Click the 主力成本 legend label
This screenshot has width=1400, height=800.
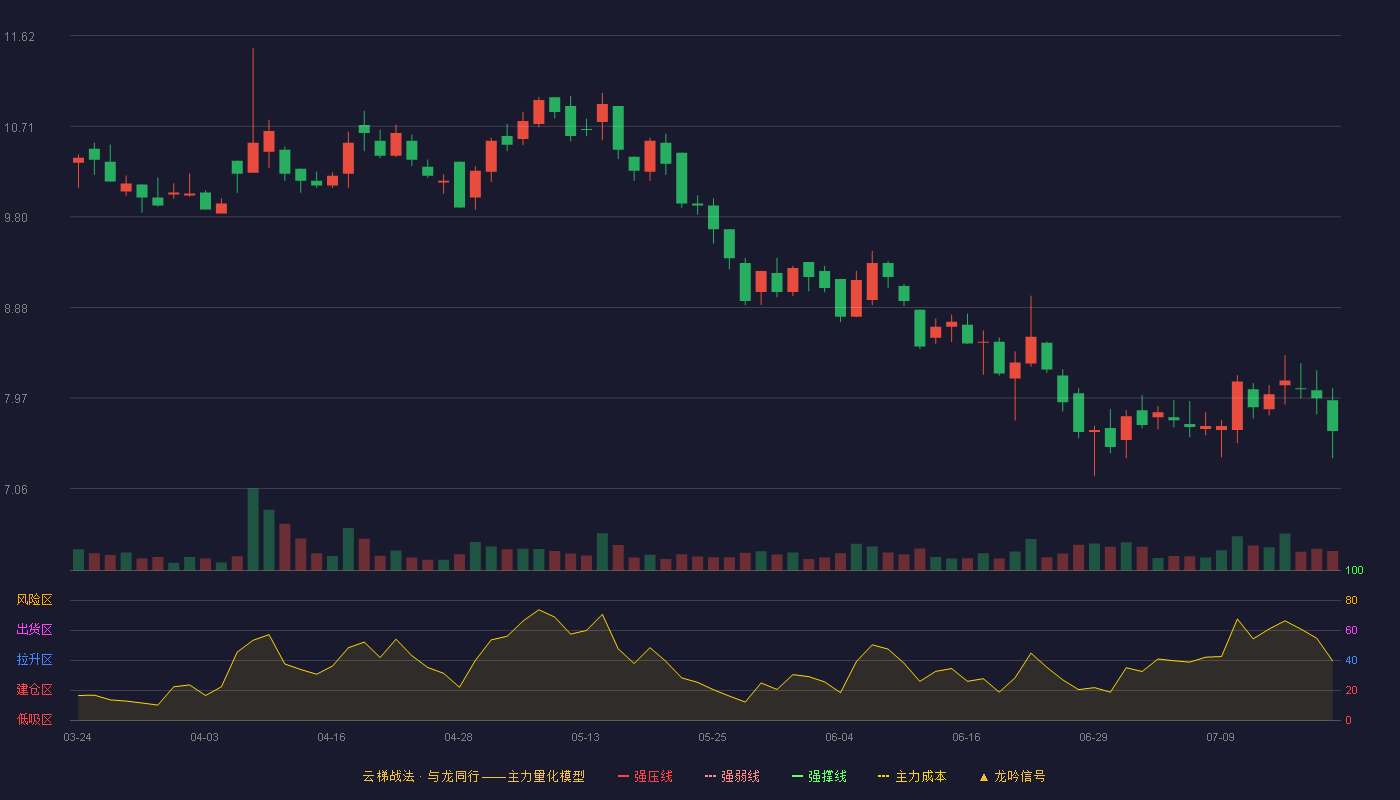click(x=920, y=777)
